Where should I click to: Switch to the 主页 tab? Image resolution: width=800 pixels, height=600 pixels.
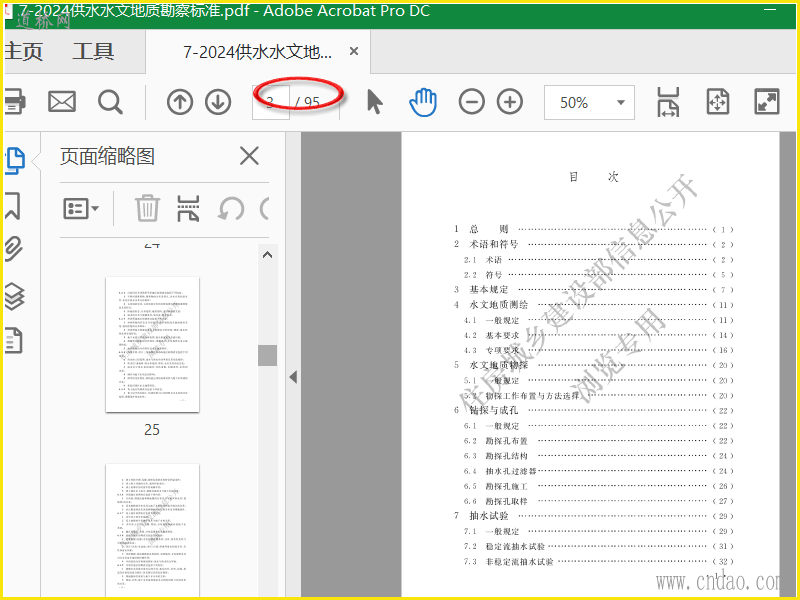point(24,52)
